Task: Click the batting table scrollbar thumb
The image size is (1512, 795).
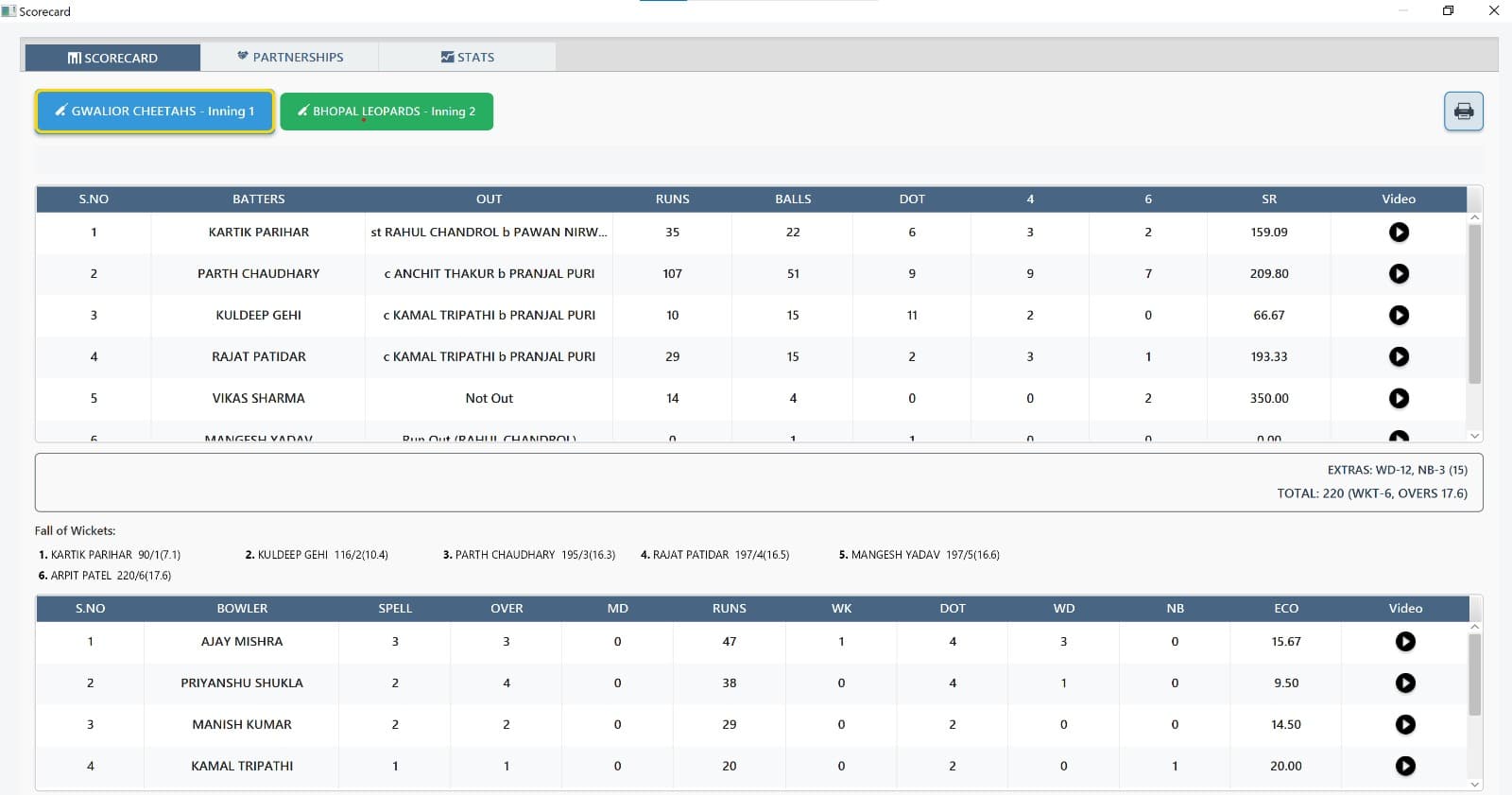Action: pos(1474,303)
